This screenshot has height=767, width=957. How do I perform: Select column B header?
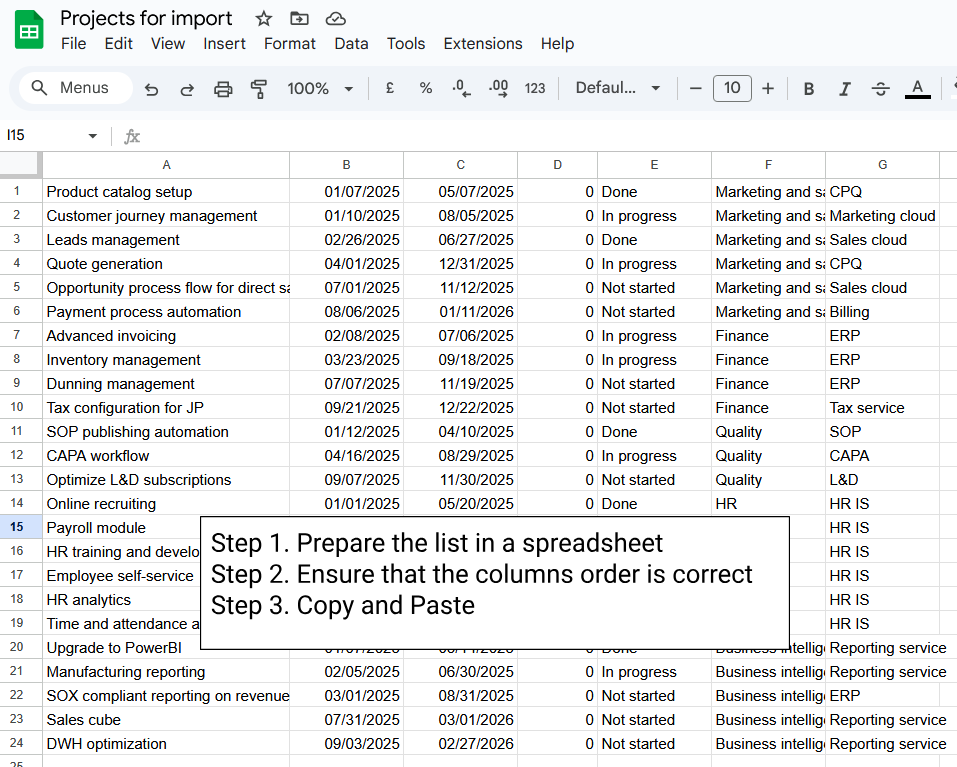[346, 165]
